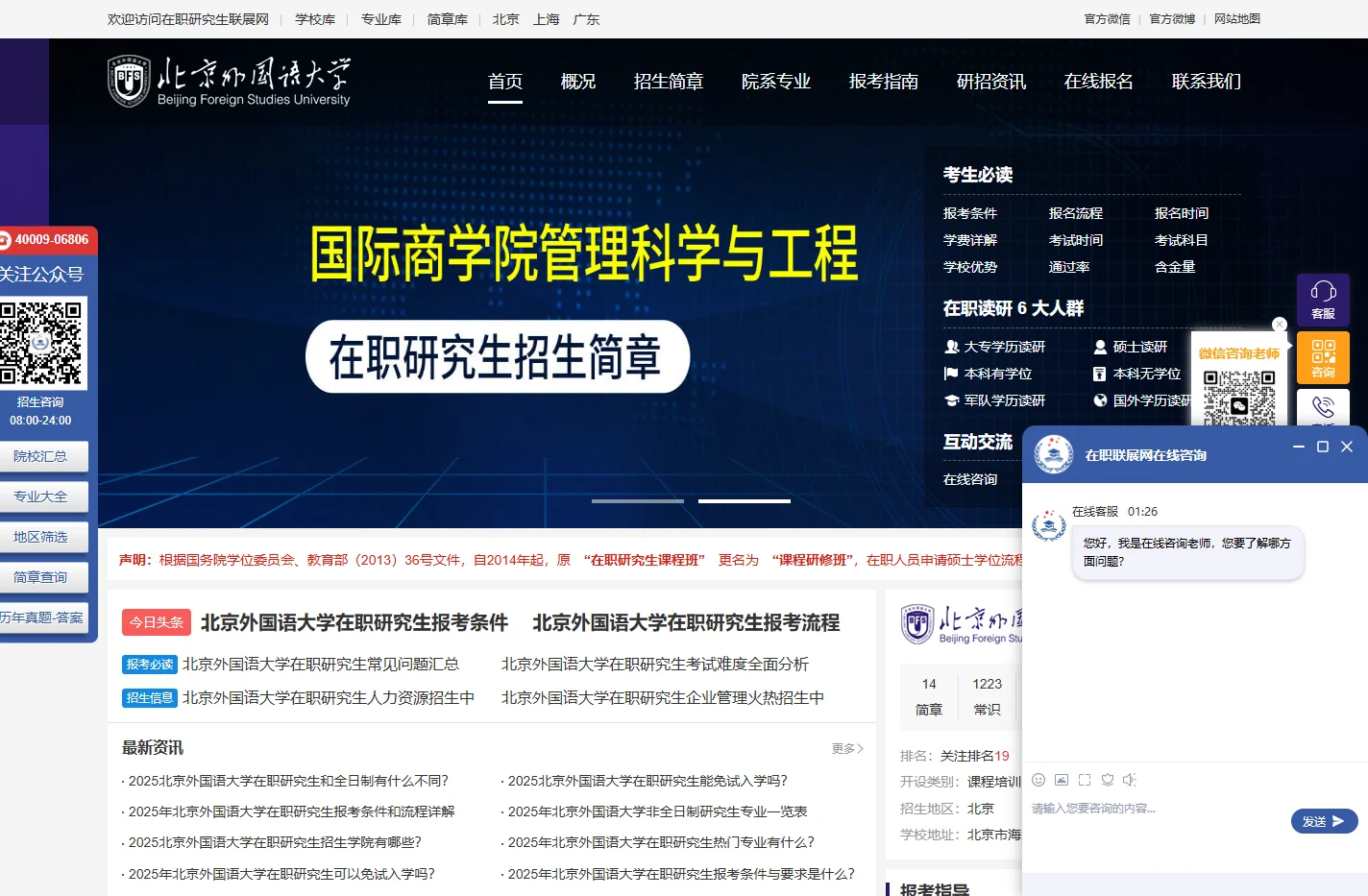This screenshot has height=896, width=1368.
Task: Maximize the online consultation chat window
Action: [x=1323, y=447]
